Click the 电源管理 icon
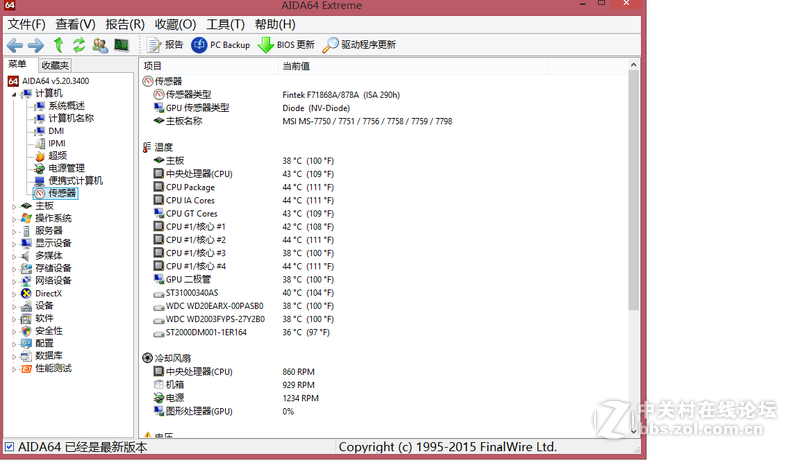This screenshot has height=463, width=800. click(x=40, y=168)
